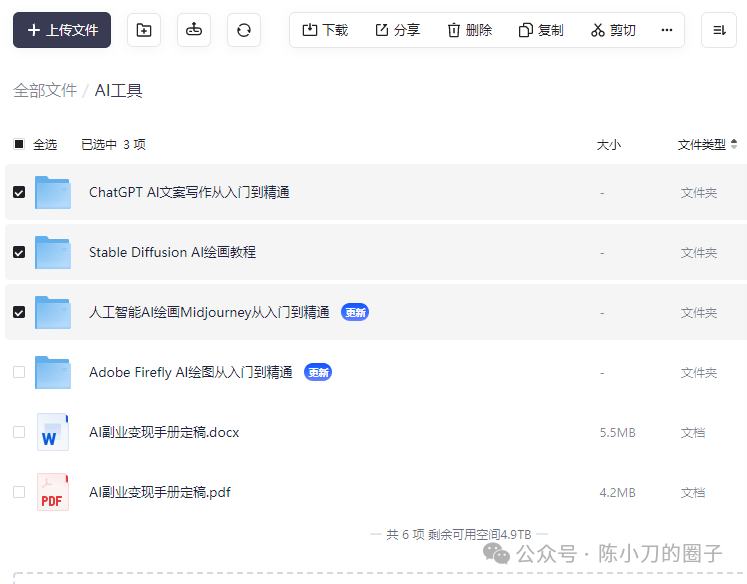The image size is (747, 584).
Task: Open the Midjourney folder icon
Action: pos(53,312)
